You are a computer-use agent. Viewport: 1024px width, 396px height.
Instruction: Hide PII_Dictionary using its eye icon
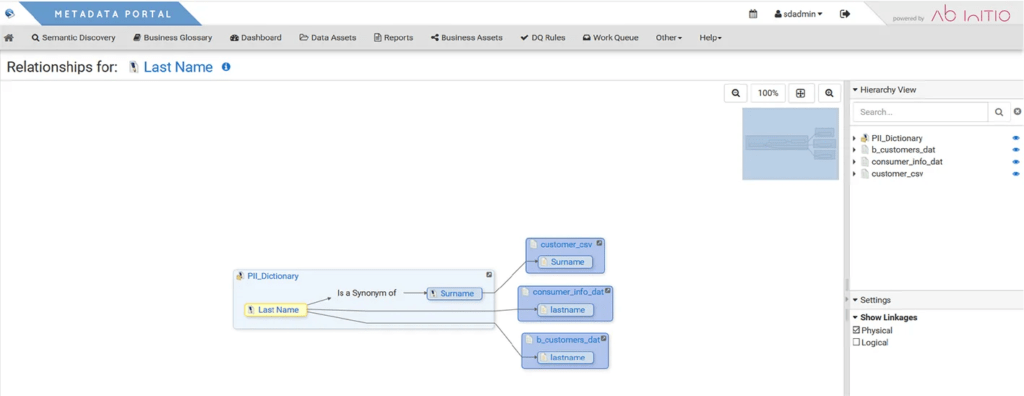coord(1016,139)
